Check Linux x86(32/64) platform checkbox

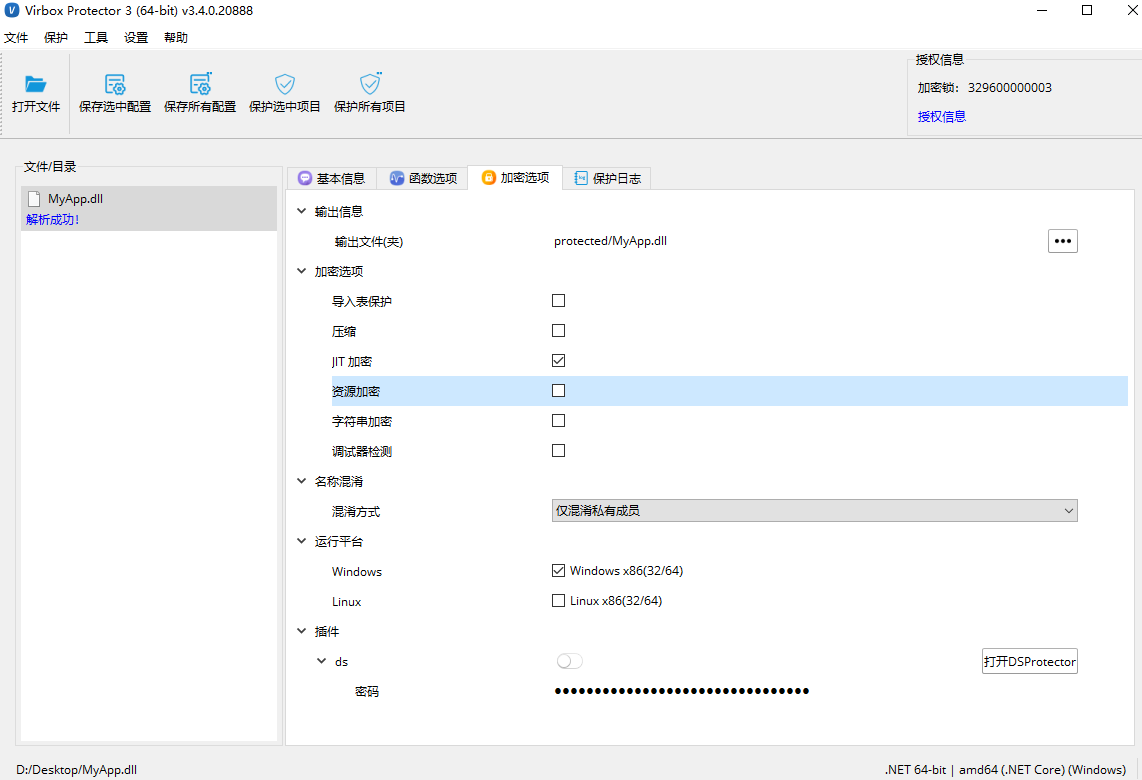559,601
